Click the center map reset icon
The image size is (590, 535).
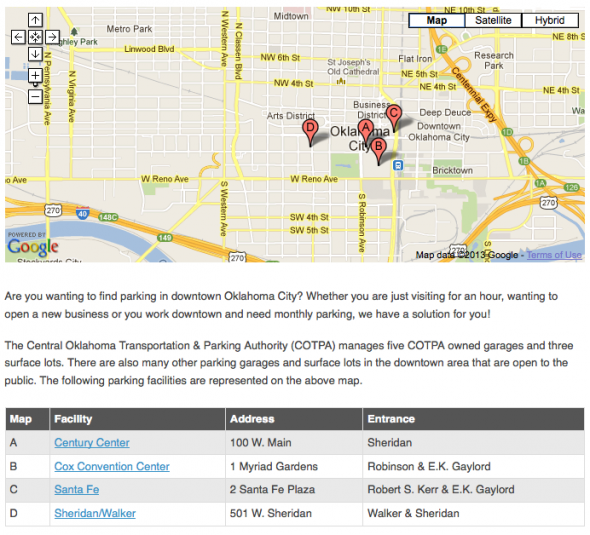pos(35,37)
